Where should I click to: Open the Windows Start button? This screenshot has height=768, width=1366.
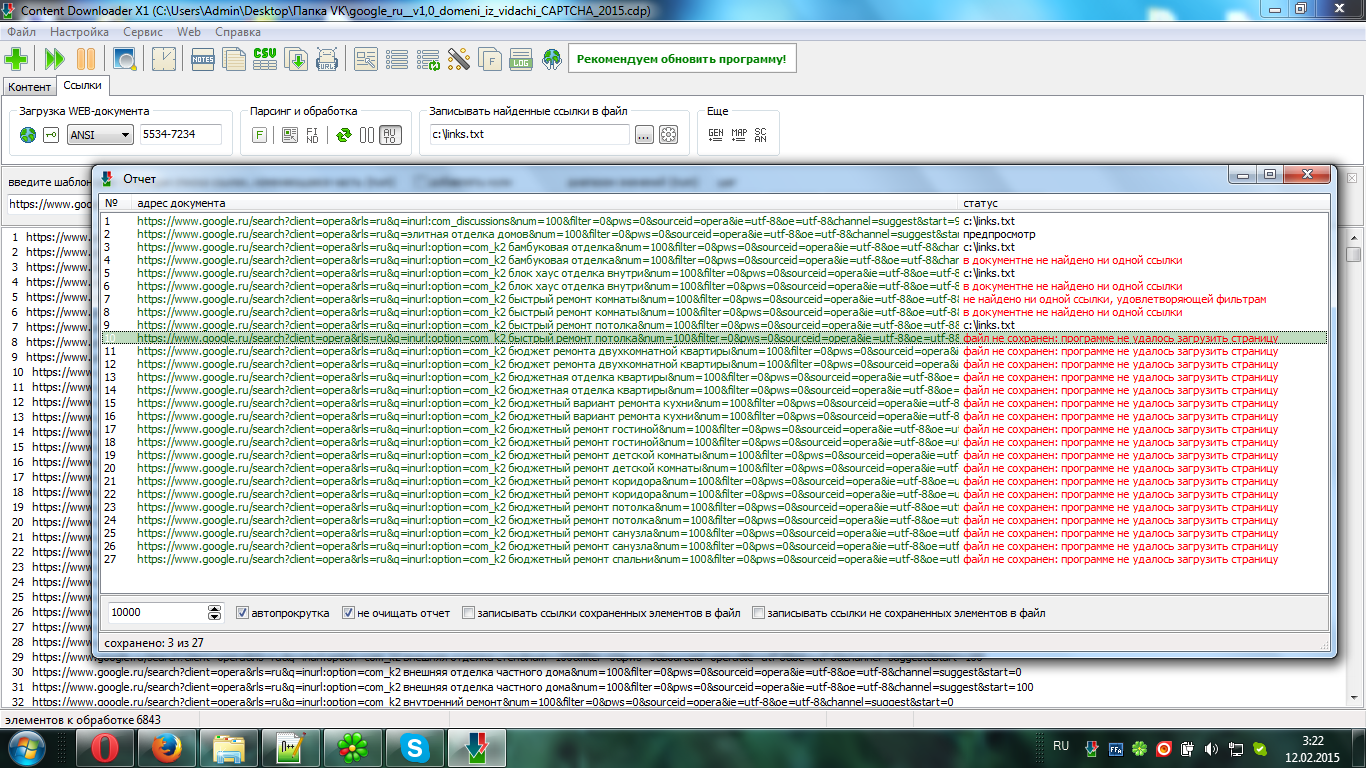[26, 747]
